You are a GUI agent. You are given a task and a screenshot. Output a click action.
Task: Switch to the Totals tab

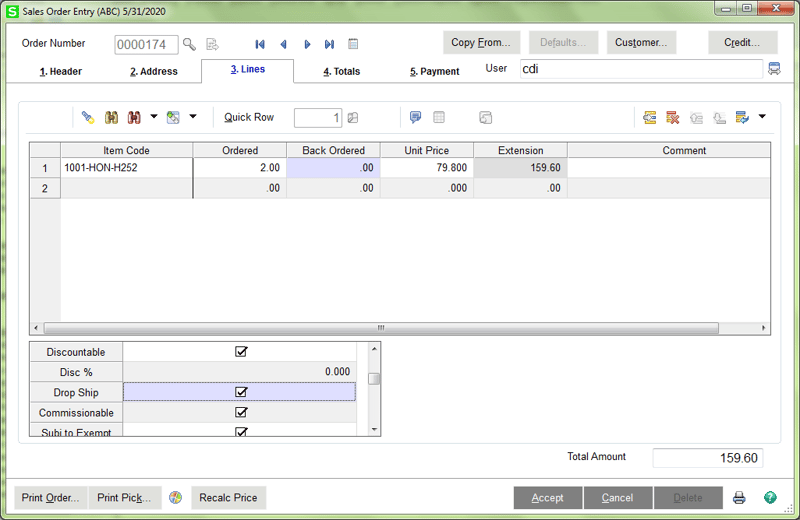tap(341, 71)
